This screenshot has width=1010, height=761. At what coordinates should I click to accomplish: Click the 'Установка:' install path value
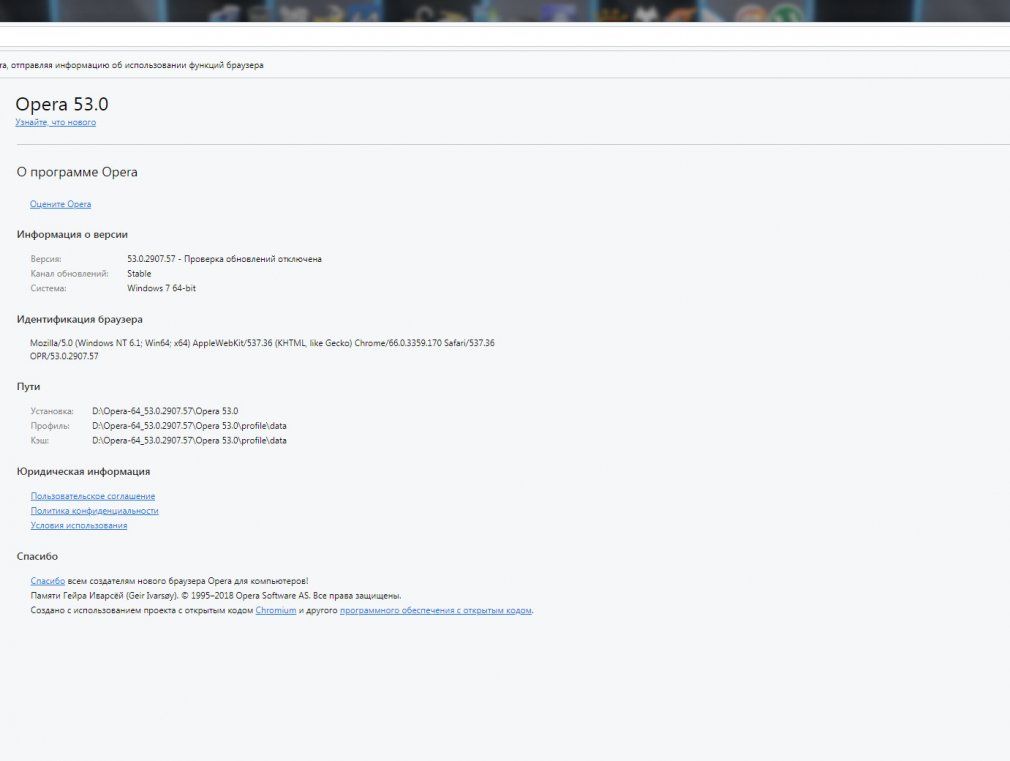pyautogui.click(x=165, y=411)
